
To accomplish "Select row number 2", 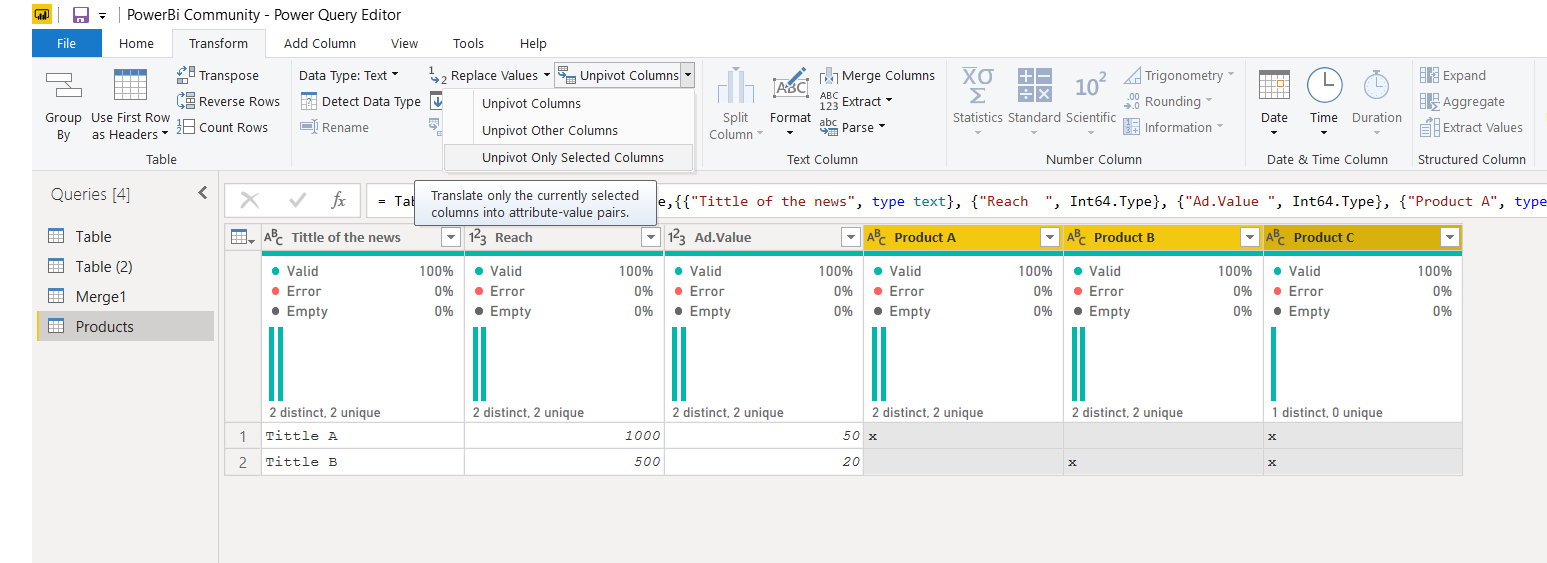I will click(243, 462).
